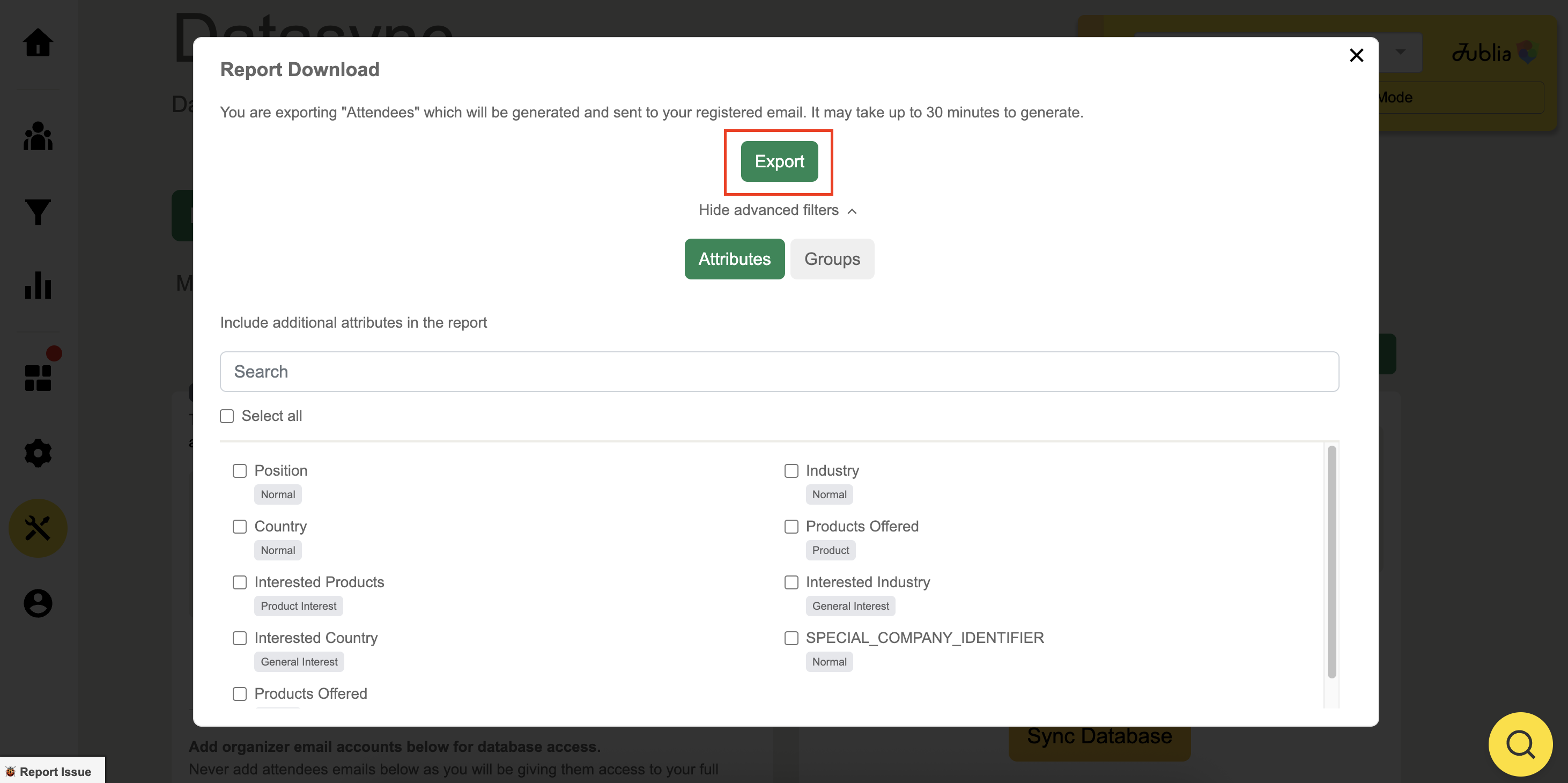1568x783 pixels.
Task: Click the green Export button
Action: [x=779, y=161]
